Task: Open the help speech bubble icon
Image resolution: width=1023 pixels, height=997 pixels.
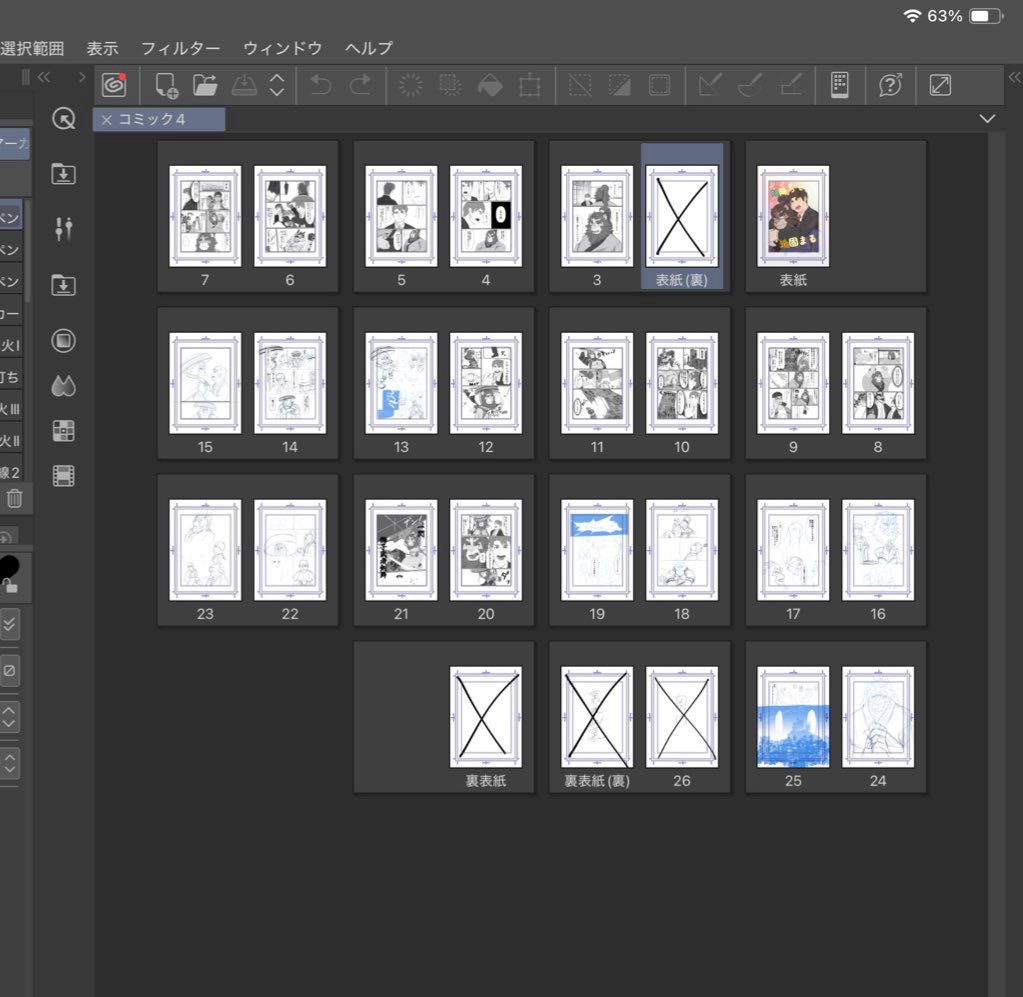Action: (x=889, y=86)
